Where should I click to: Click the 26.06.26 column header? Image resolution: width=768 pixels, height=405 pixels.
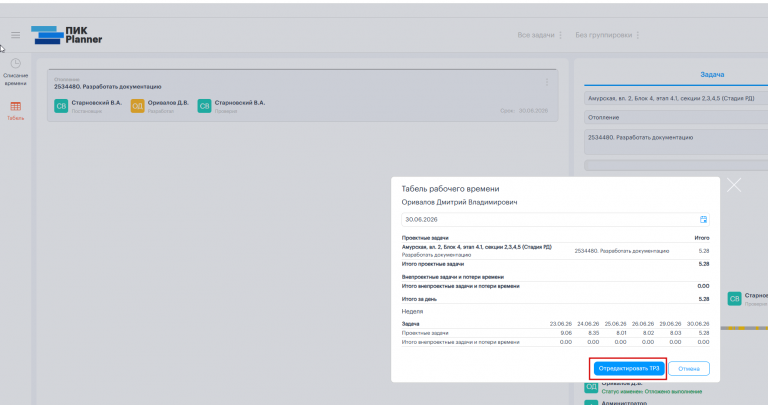pos(643,324)
